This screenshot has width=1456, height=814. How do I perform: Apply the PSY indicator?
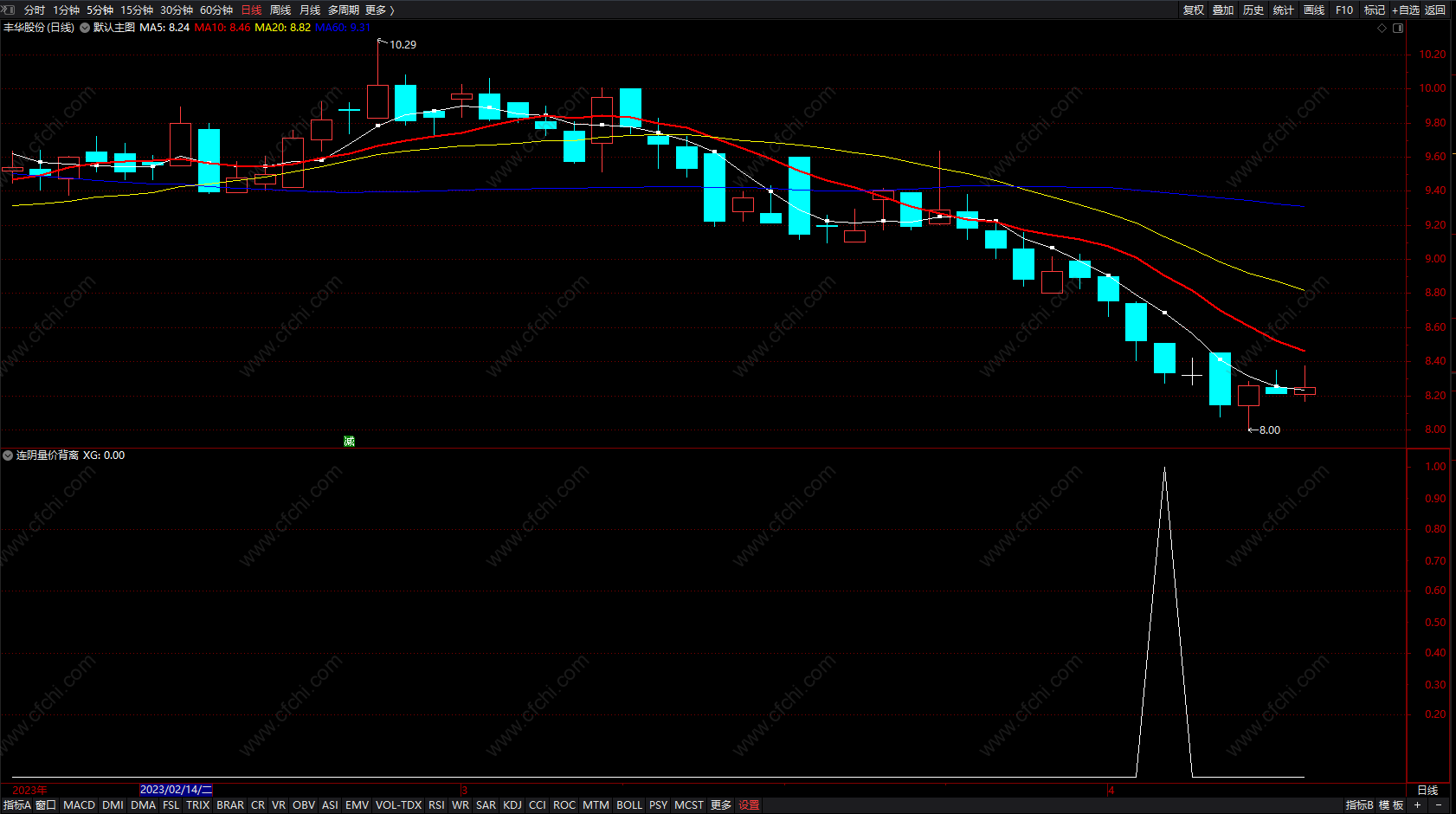click(659, 804)
